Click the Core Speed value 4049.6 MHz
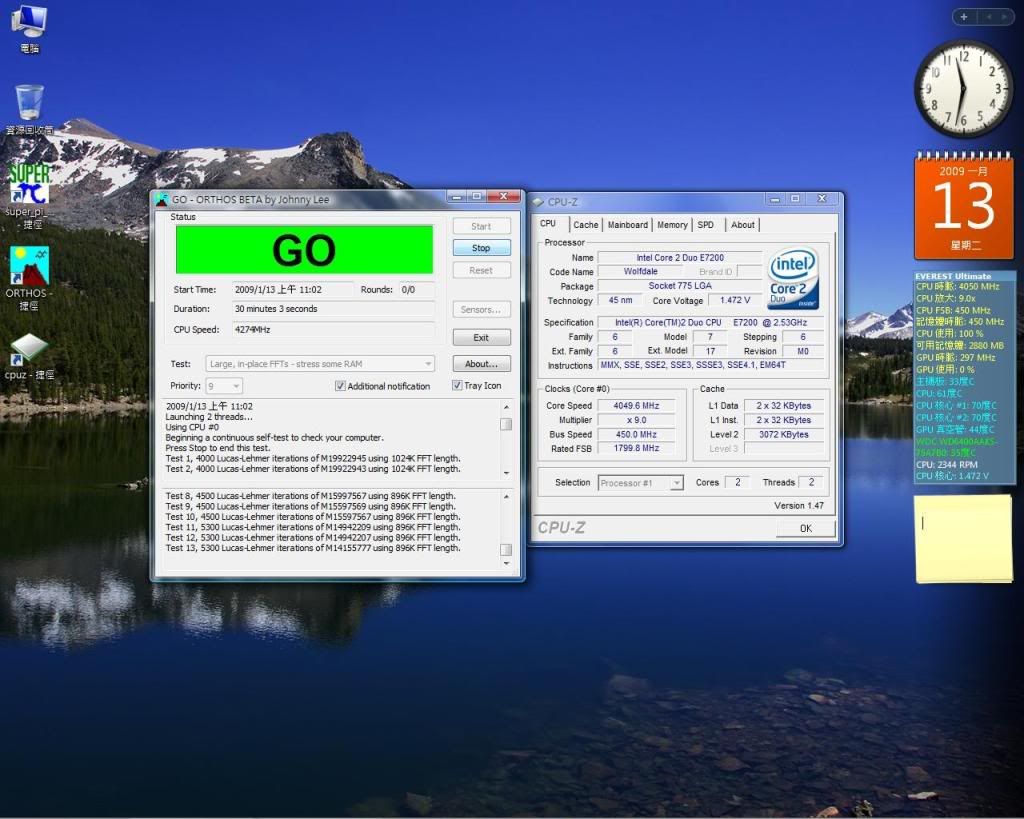 click(636, 406)
